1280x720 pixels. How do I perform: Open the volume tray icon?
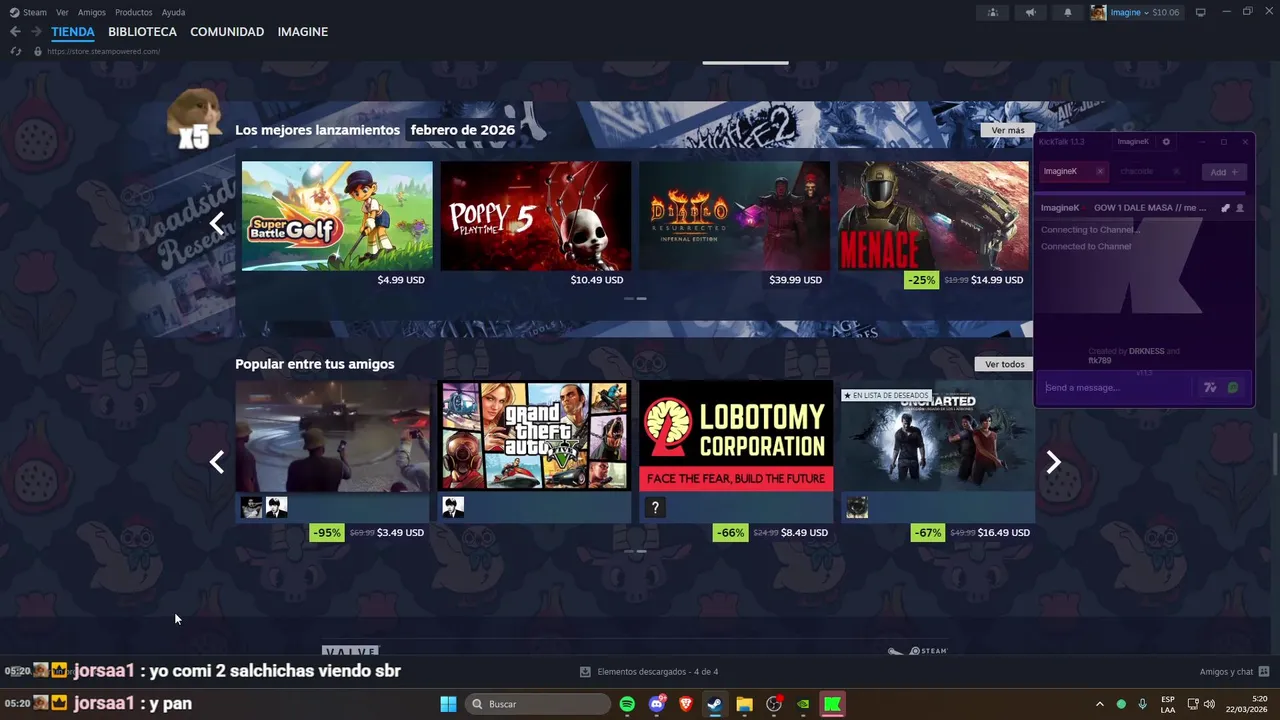[1209, 704]
